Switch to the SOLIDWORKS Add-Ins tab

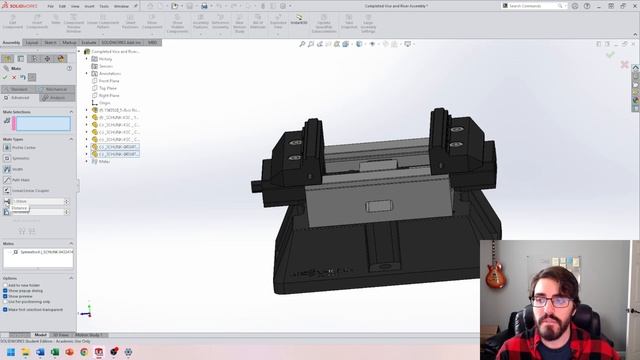tap(121, 42)
